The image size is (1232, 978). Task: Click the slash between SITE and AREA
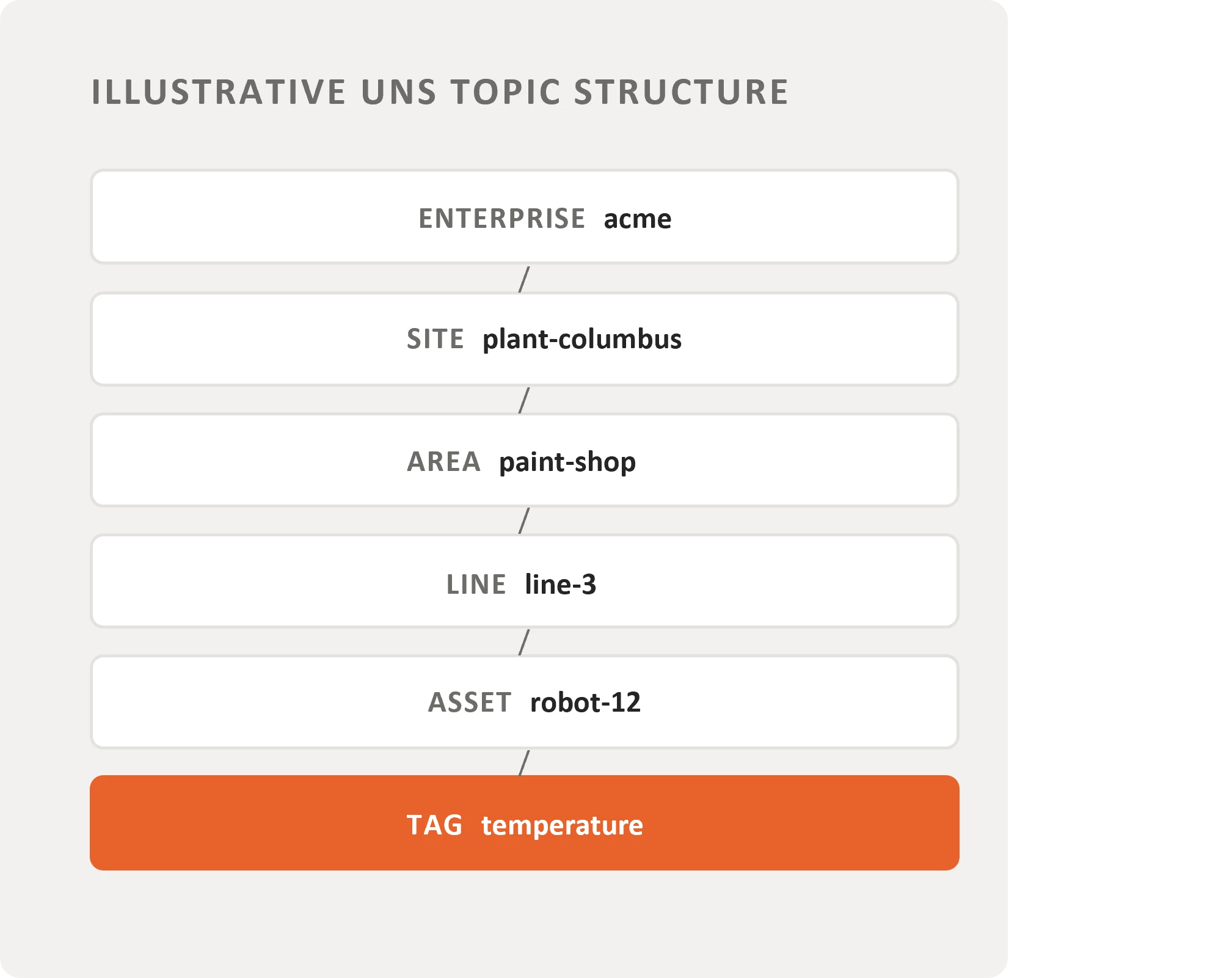pyautogui.click(x=524, y=400)
